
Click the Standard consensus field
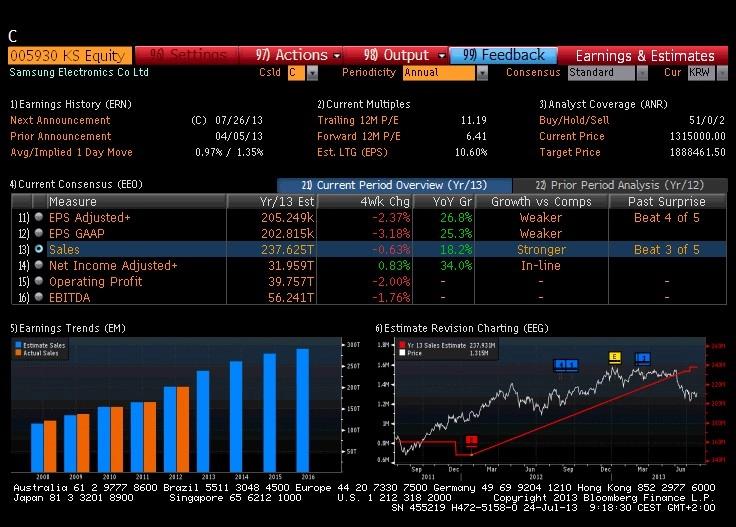pos(601,73)
